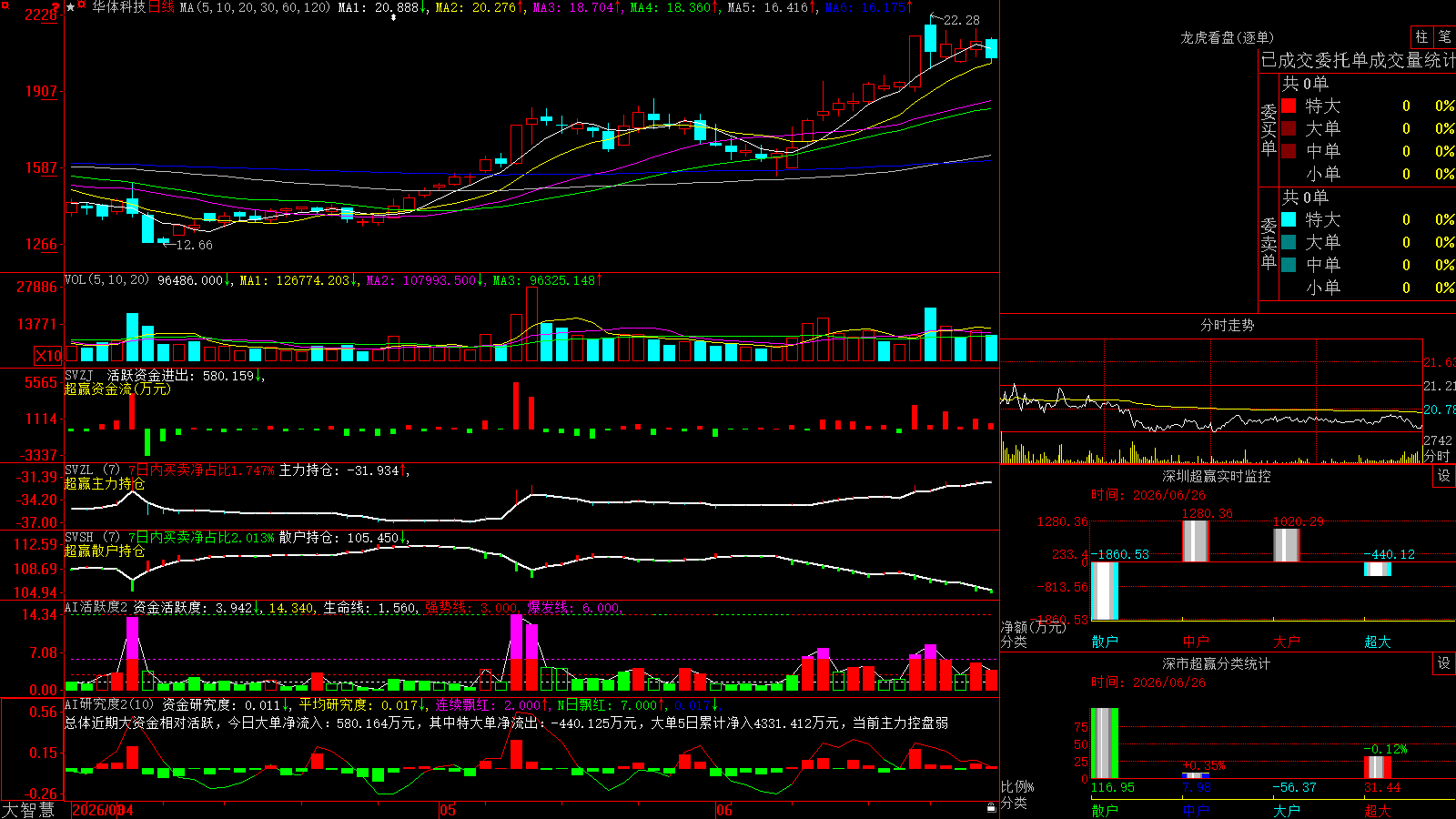Screen dimensions: 1456x819
Task: Click the teal 大单 sell-order swatch
Action: 1289,242
